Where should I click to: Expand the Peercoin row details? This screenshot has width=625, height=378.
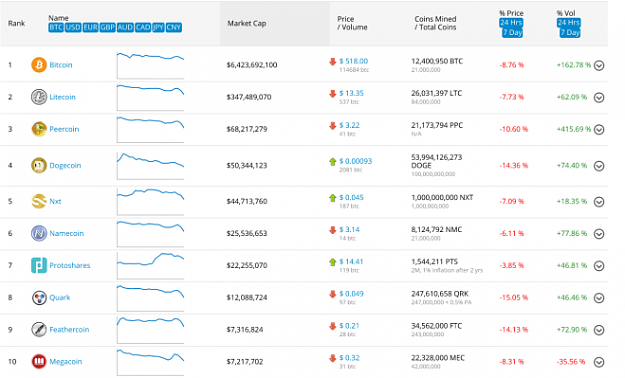pos(599,130)
